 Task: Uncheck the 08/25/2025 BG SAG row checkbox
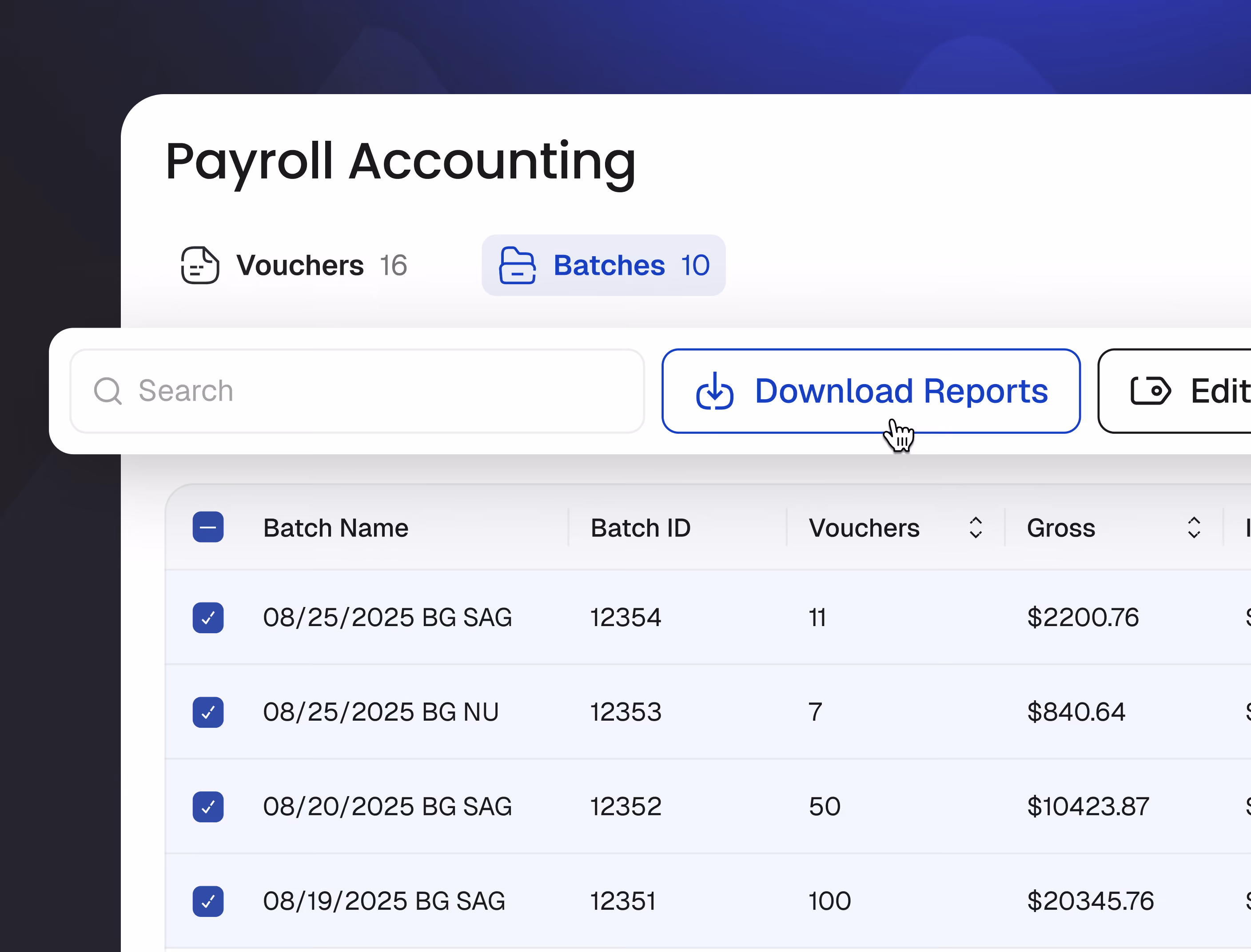tap(208, 618)
